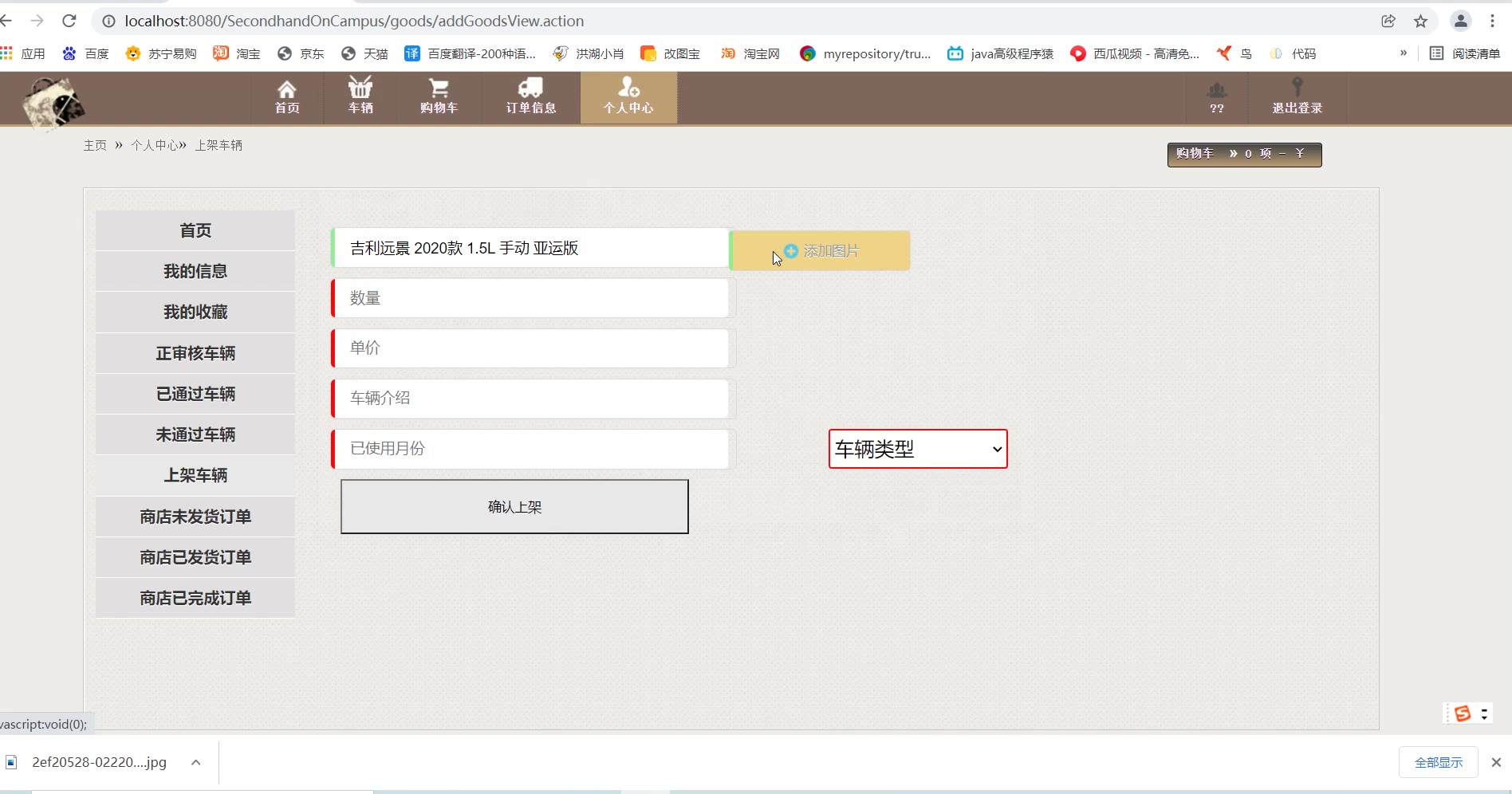Click the 确认上架 submit button
This screenshot has height=794, width=1512.
pos(514,507)
